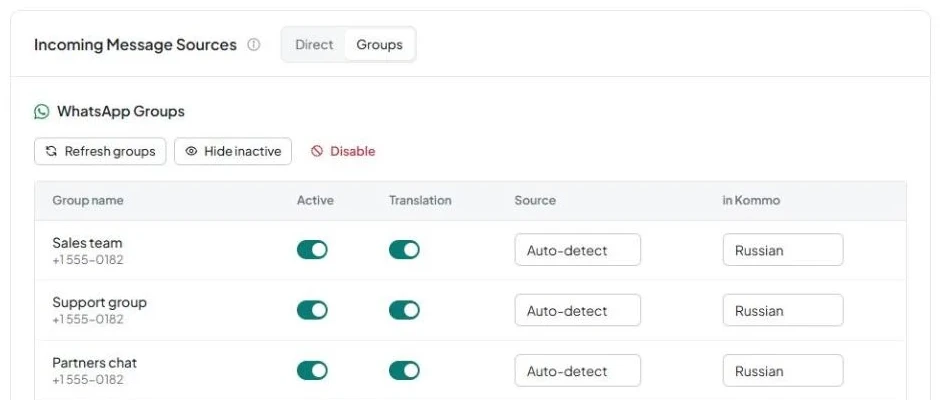Screen dimensions: 941x400
Task: Open in Kommo language dropdown for Sales team
Action: click(x=783, y=250)
